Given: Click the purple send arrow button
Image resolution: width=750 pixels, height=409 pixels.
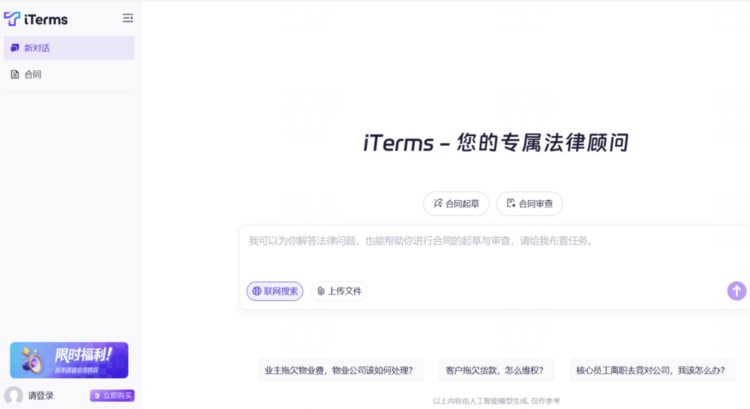Looking at the screenshot, I should 736,291.
